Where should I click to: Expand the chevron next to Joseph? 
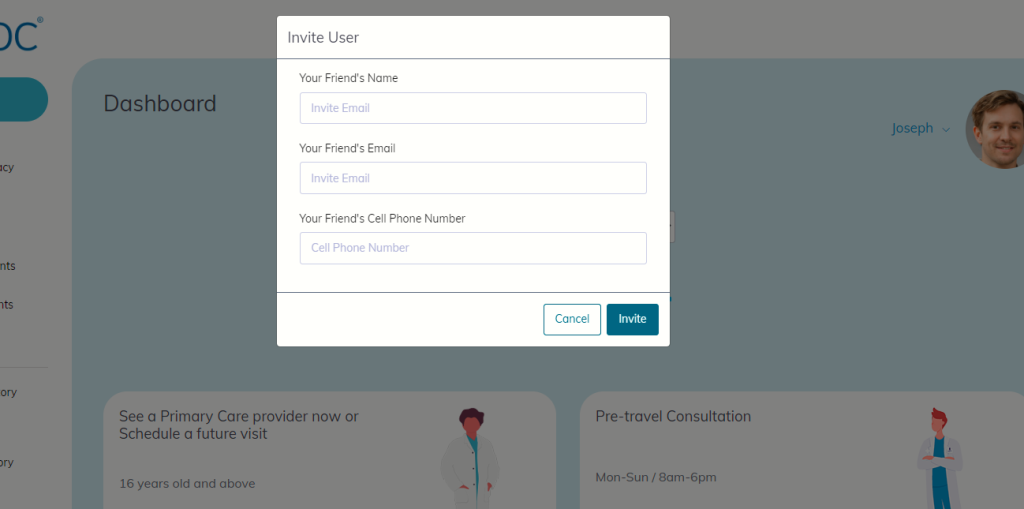click(946, 130)
